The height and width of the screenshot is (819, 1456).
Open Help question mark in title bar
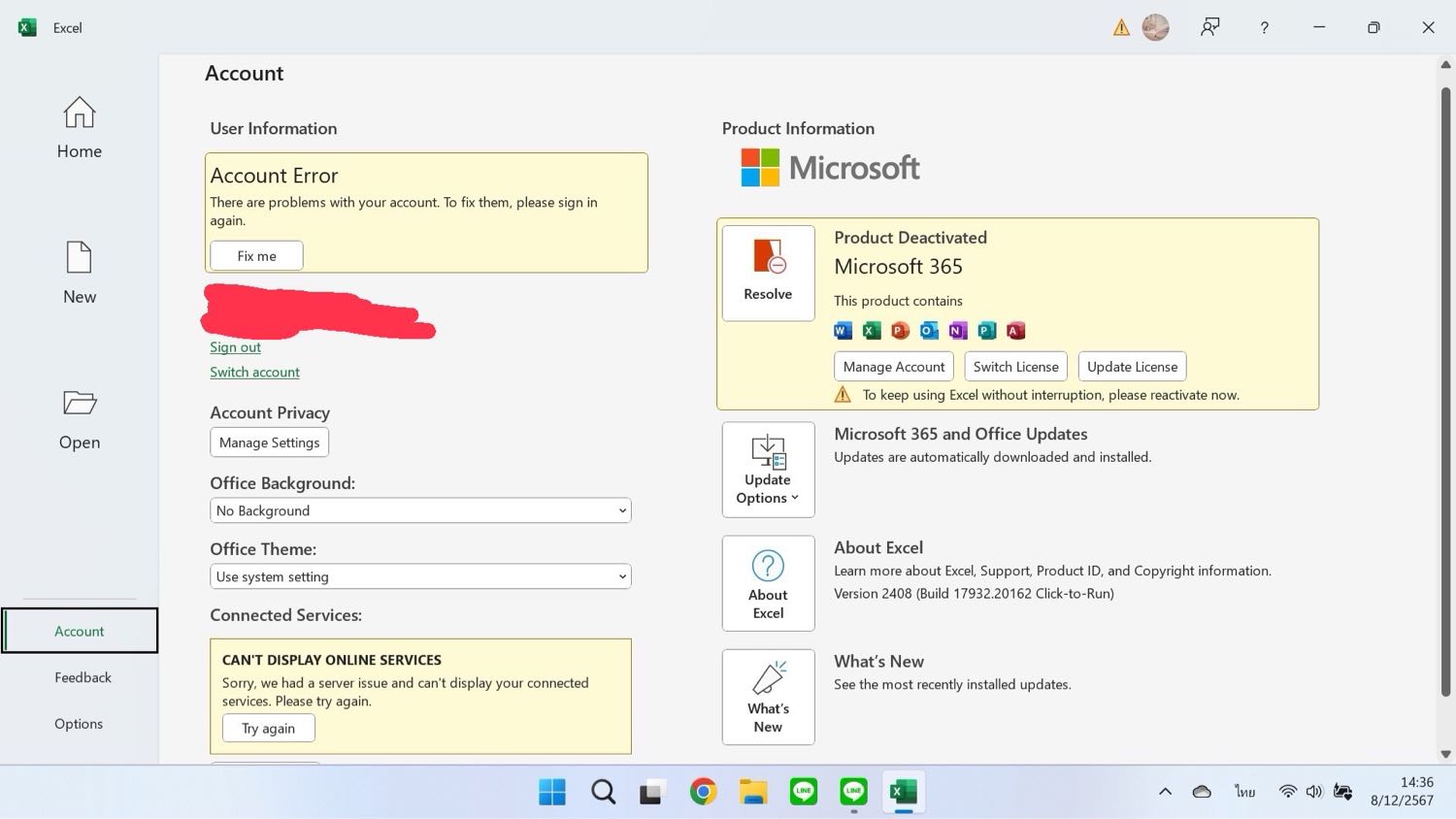(1264, 28)
